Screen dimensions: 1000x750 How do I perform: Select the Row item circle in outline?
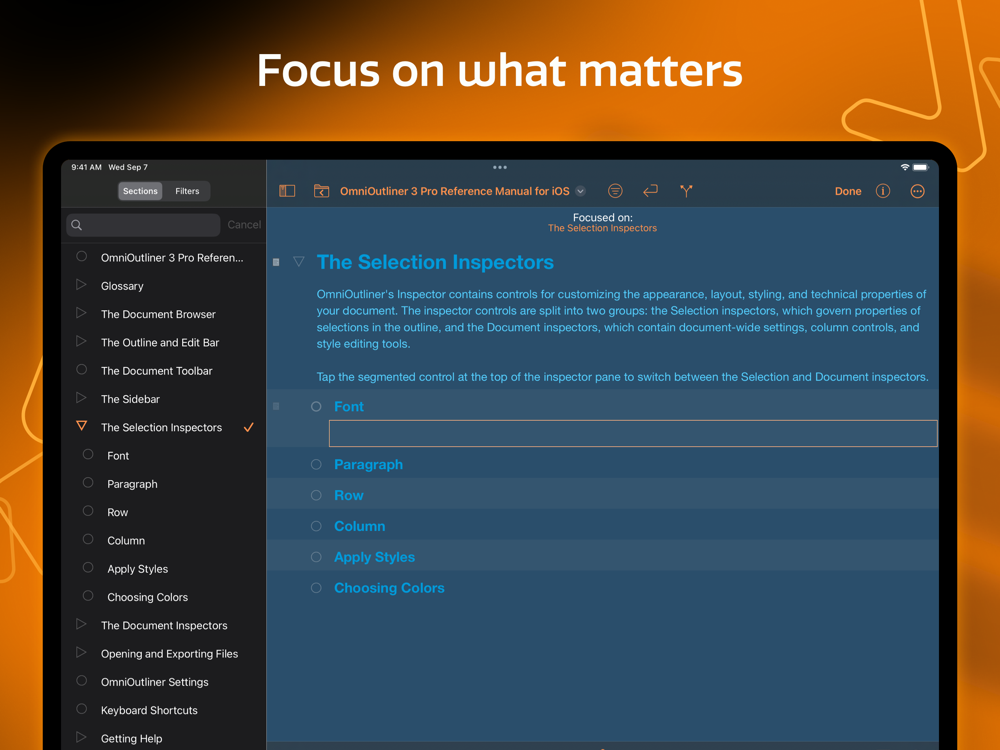click(x=316, y=495)
